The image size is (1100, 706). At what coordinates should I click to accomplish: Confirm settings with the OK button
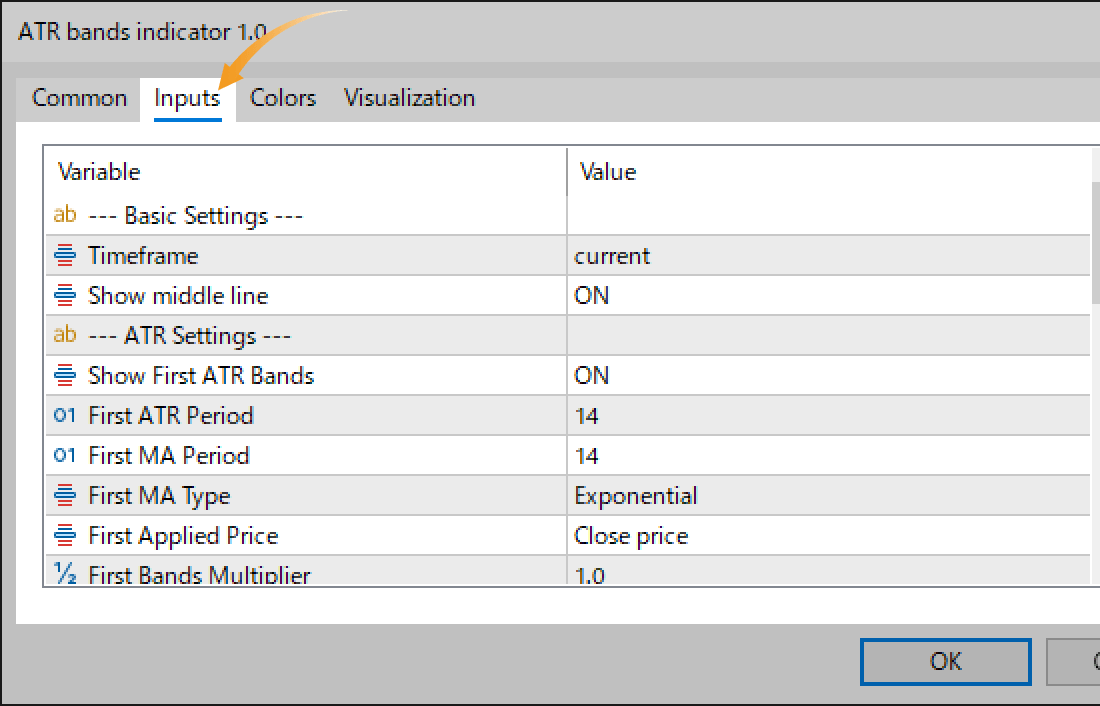945,661
